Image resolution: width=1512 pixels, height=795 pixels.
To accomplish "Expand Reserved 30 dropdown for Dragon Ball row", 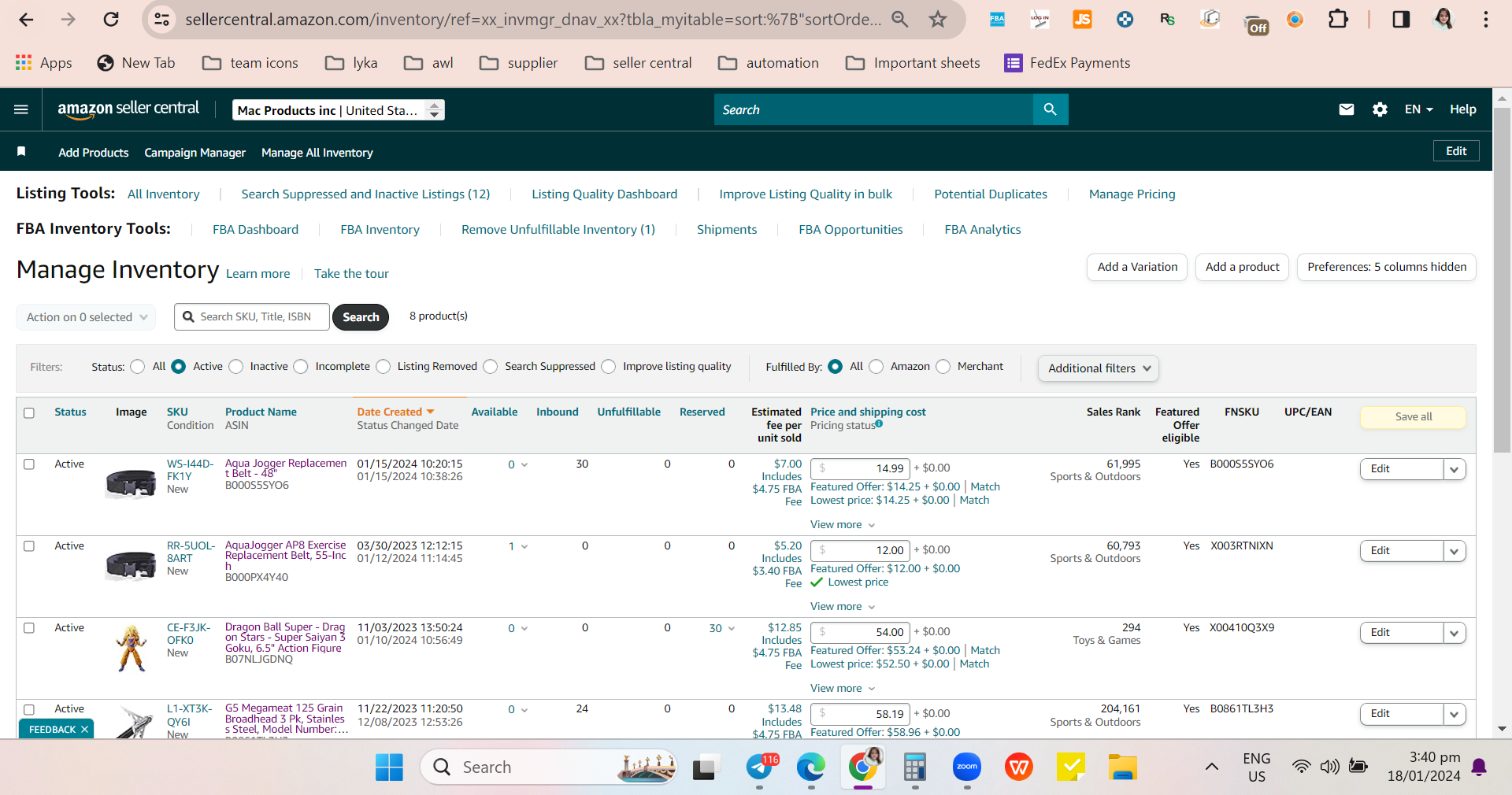I will 722,628.
